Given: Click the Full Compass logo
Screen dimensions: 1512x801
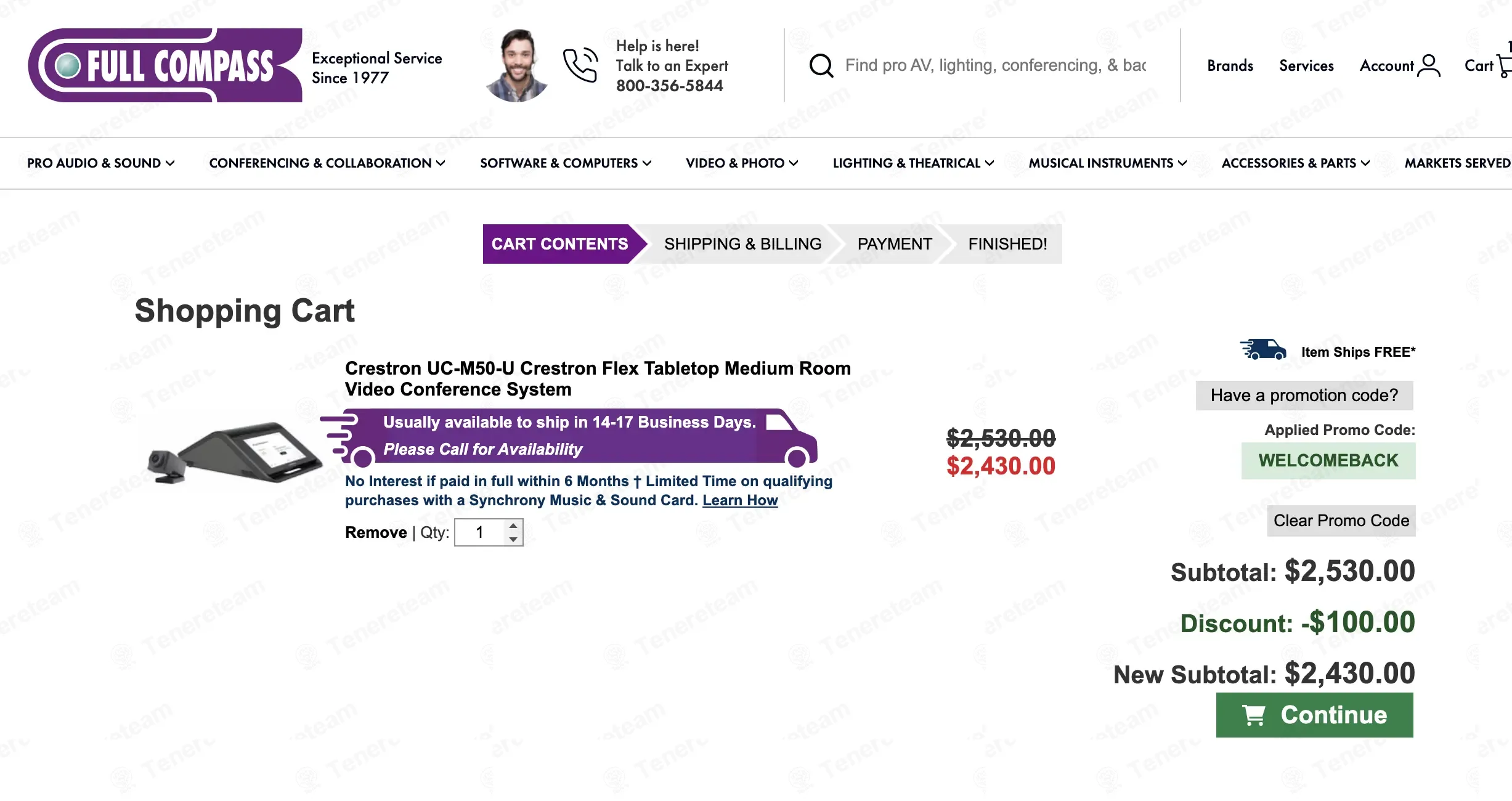Looking at the screenshot, I should (165, 65).
